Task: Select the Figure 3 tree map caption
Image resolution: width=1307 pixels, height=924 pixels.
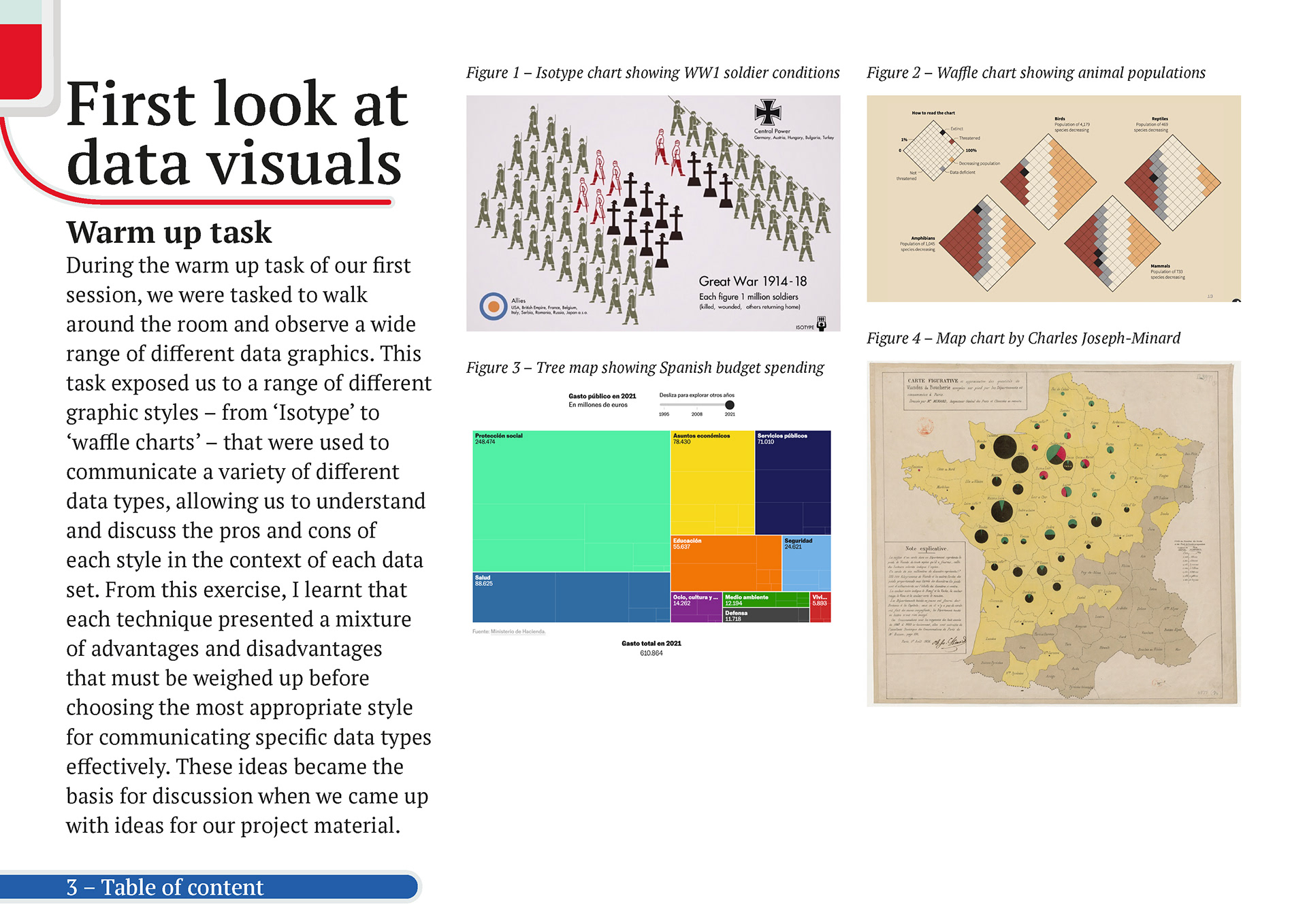Action: pos(645,367)
